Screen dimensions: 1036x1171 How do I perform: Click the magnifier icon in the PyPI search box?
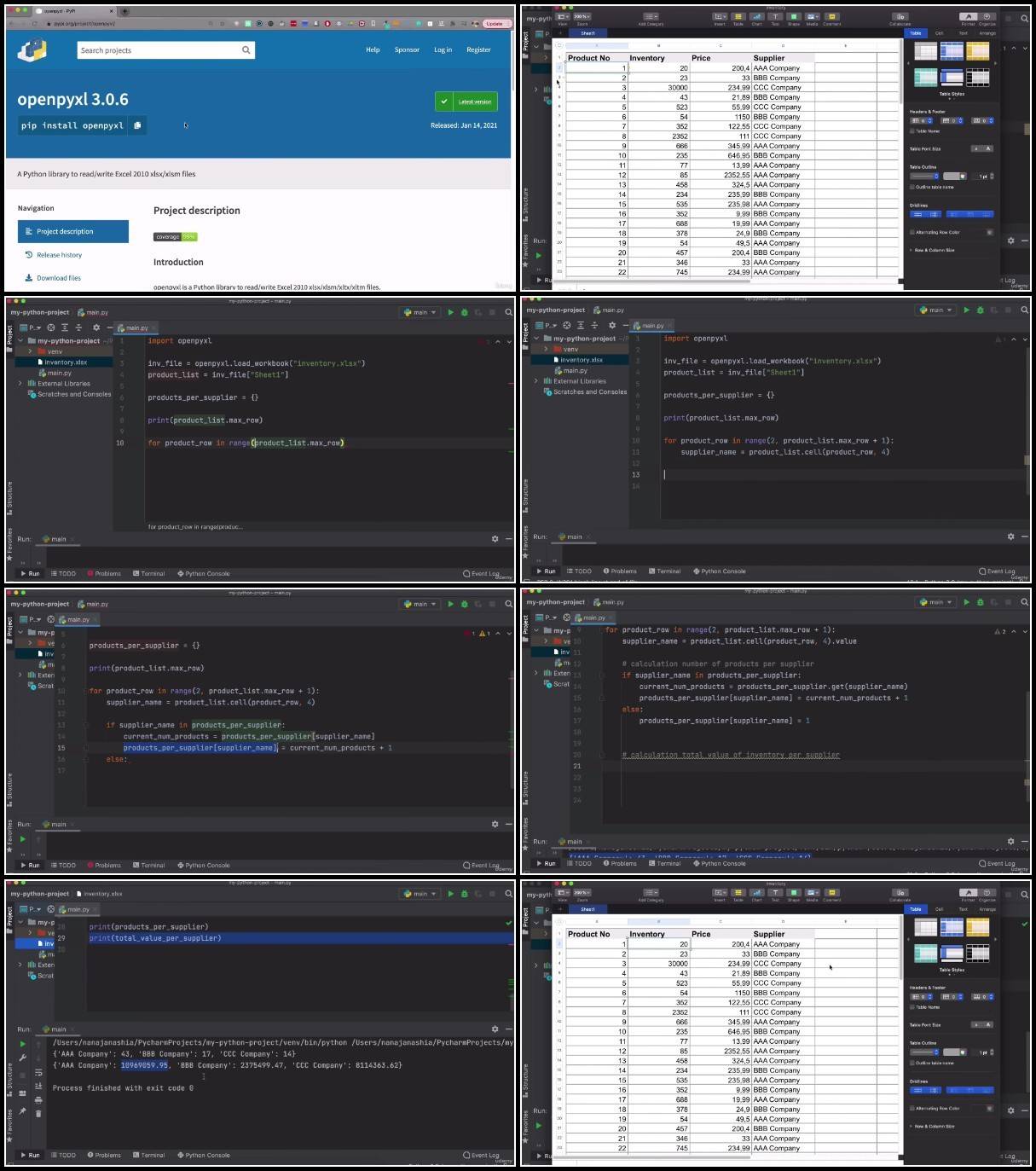click(x=246, y=50)
